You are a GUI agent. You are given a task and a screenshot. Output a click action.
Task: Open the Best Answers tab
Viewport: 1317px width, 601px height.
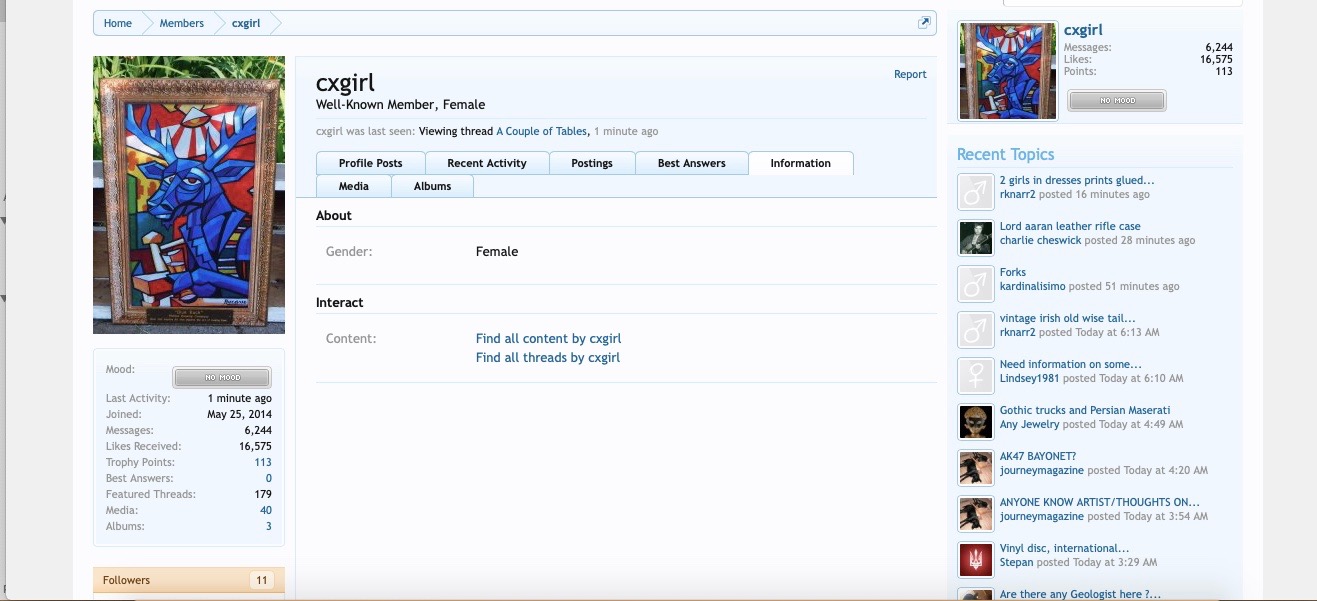click(692, 163)
